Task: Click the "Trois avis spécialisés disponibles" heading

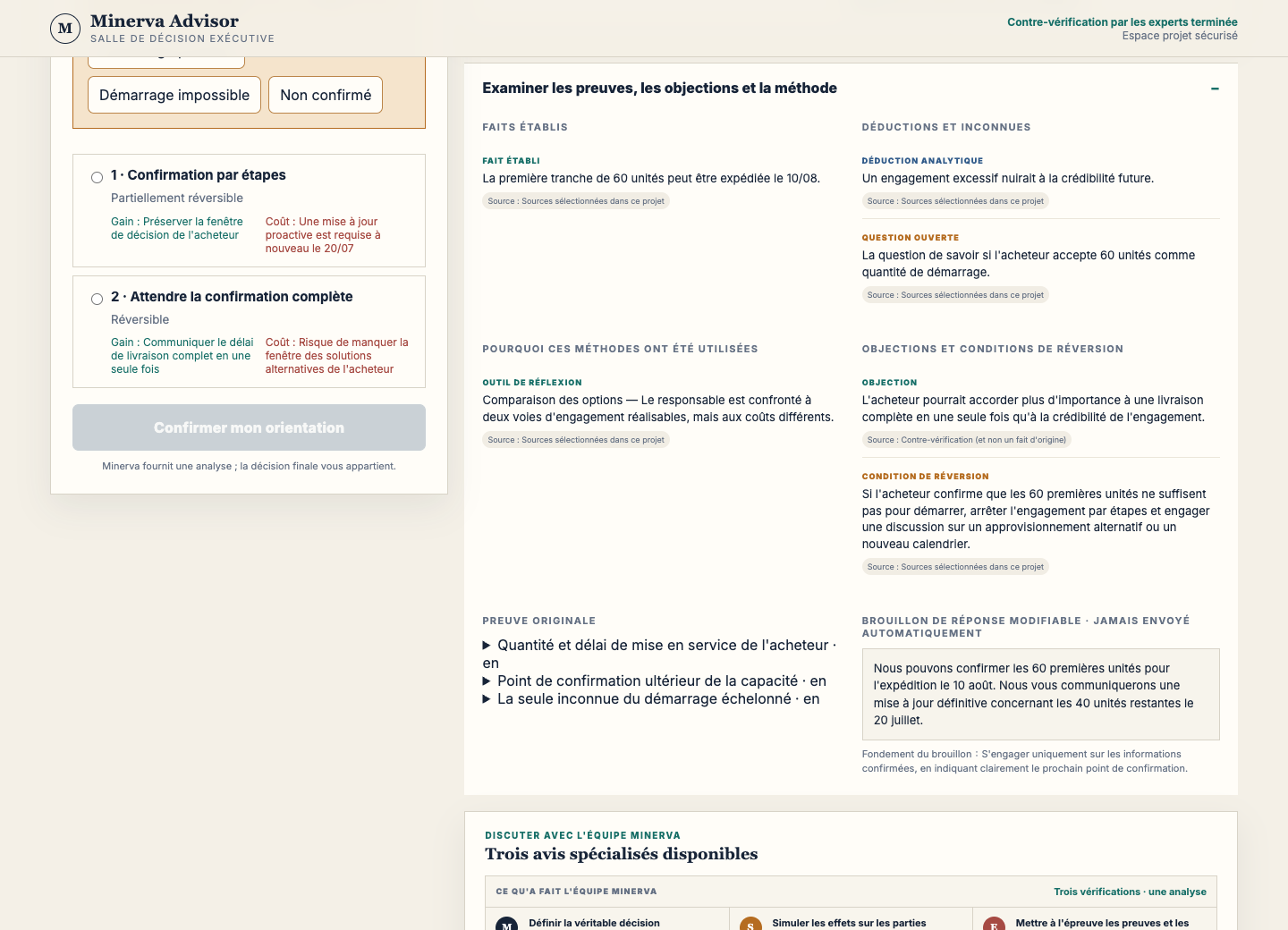Action: [x=621, y=854]
